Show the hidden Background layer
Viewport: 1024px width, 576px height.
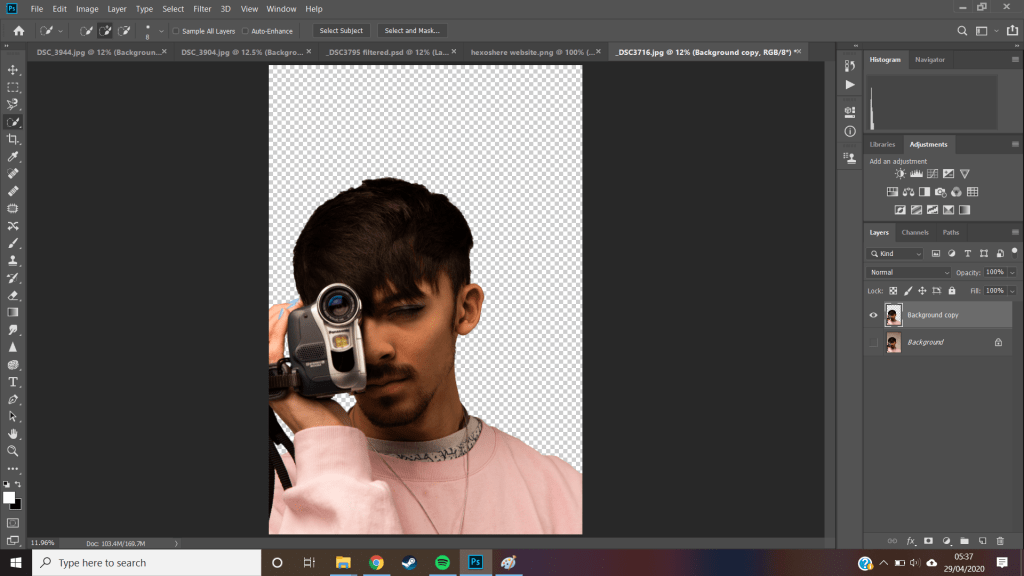click(873, 342)
